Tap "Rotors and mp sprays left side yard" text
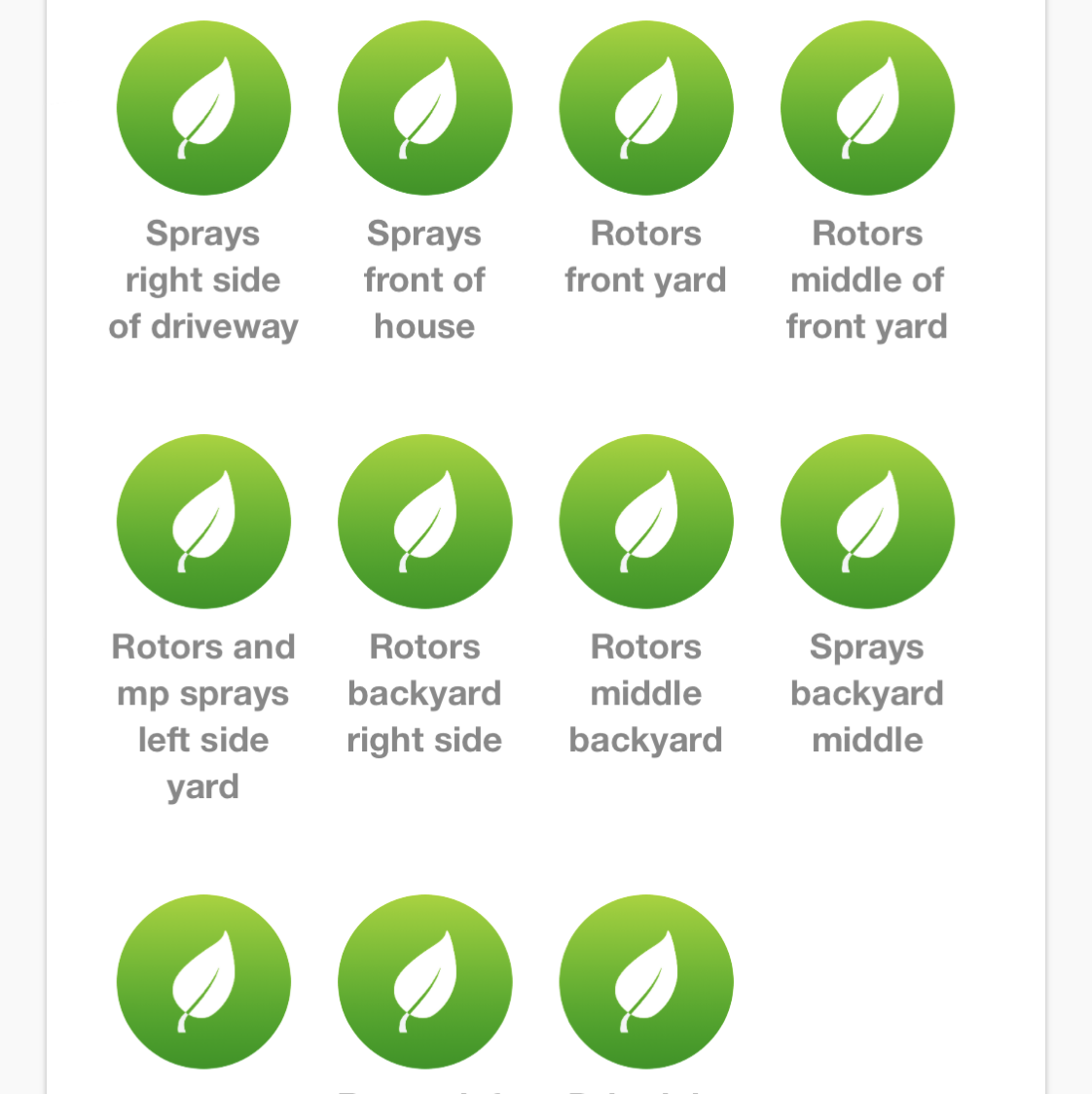This screenshot has width=1092, height=1094. 203,716
